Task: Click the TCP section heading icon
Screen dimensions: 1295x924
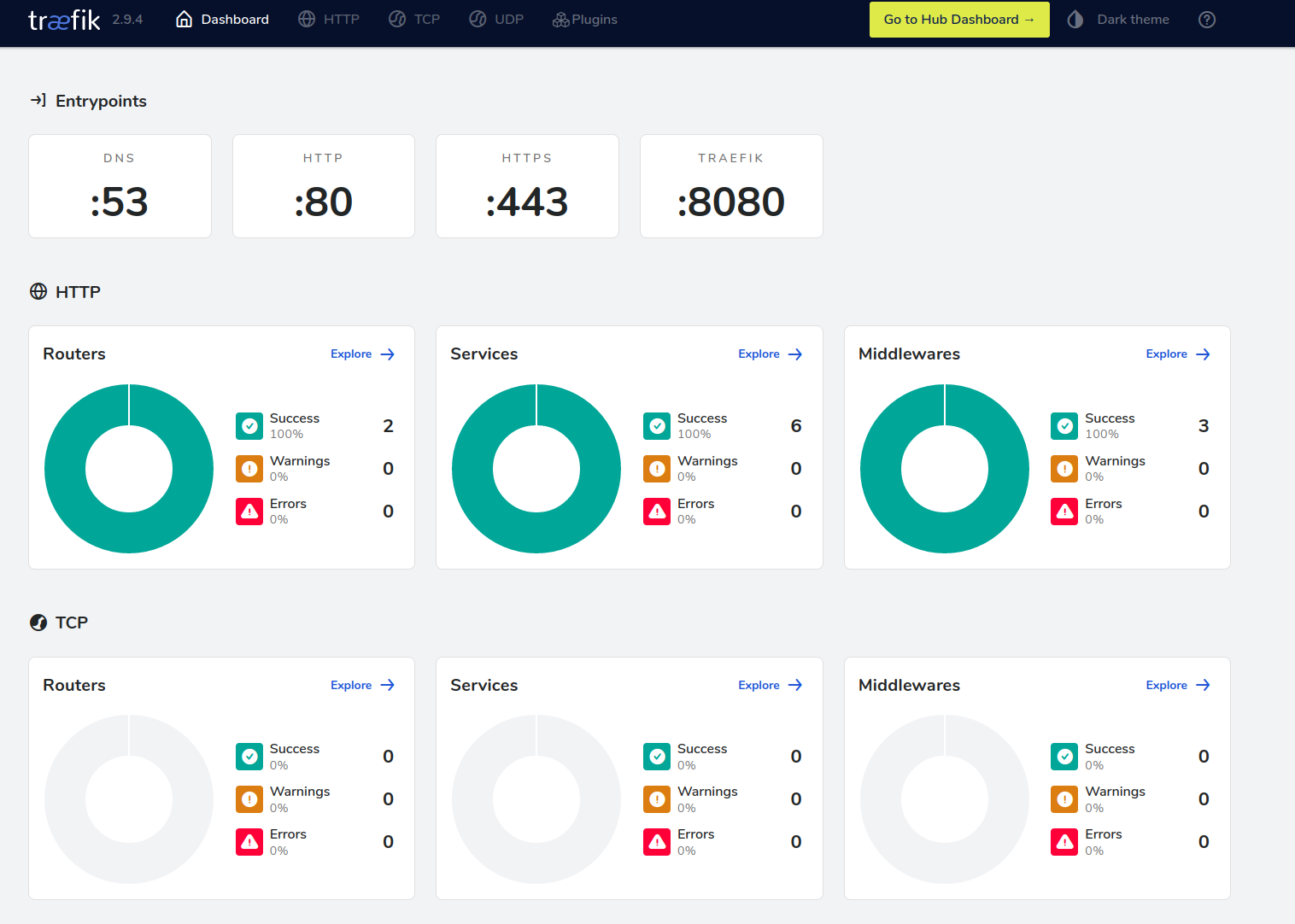Action: pos(38,623)
